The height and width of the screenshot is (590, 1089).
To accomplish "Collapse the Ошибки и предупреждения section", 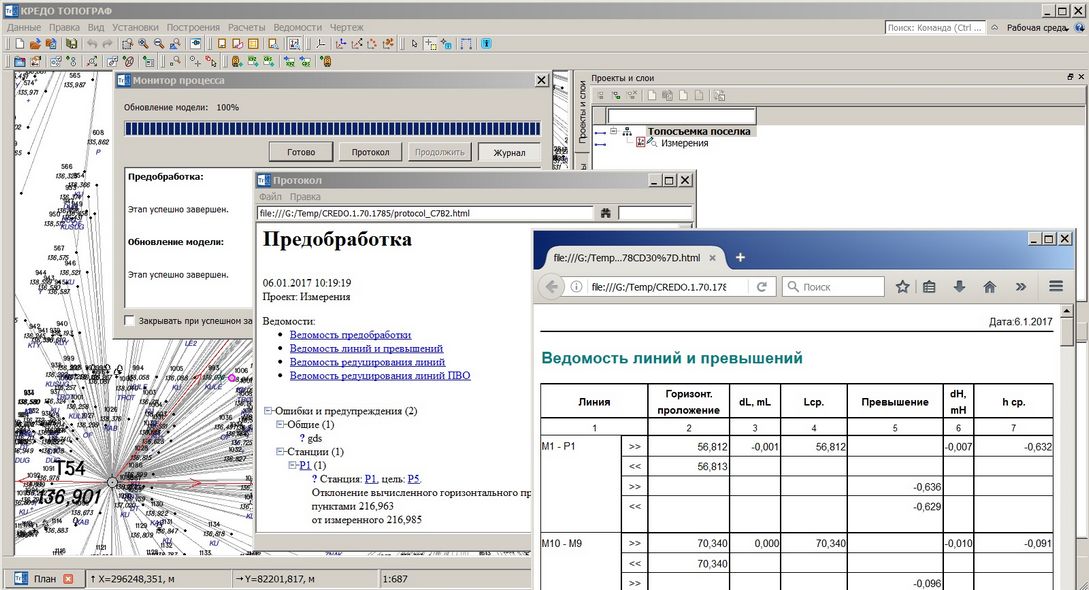I will click(267, 411).
